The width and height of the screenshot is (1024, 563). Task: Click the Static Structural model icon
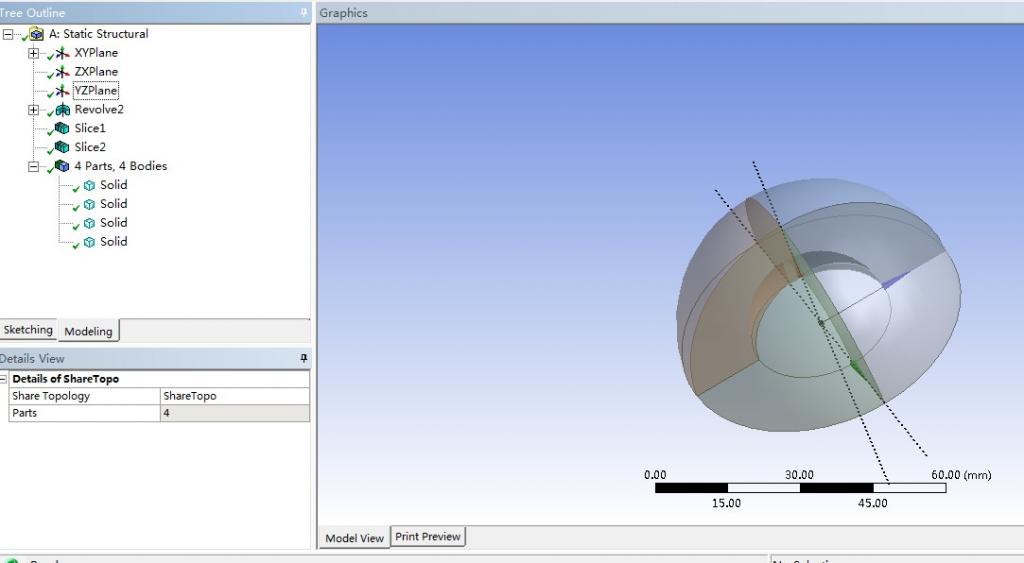(x=37, y=34)
